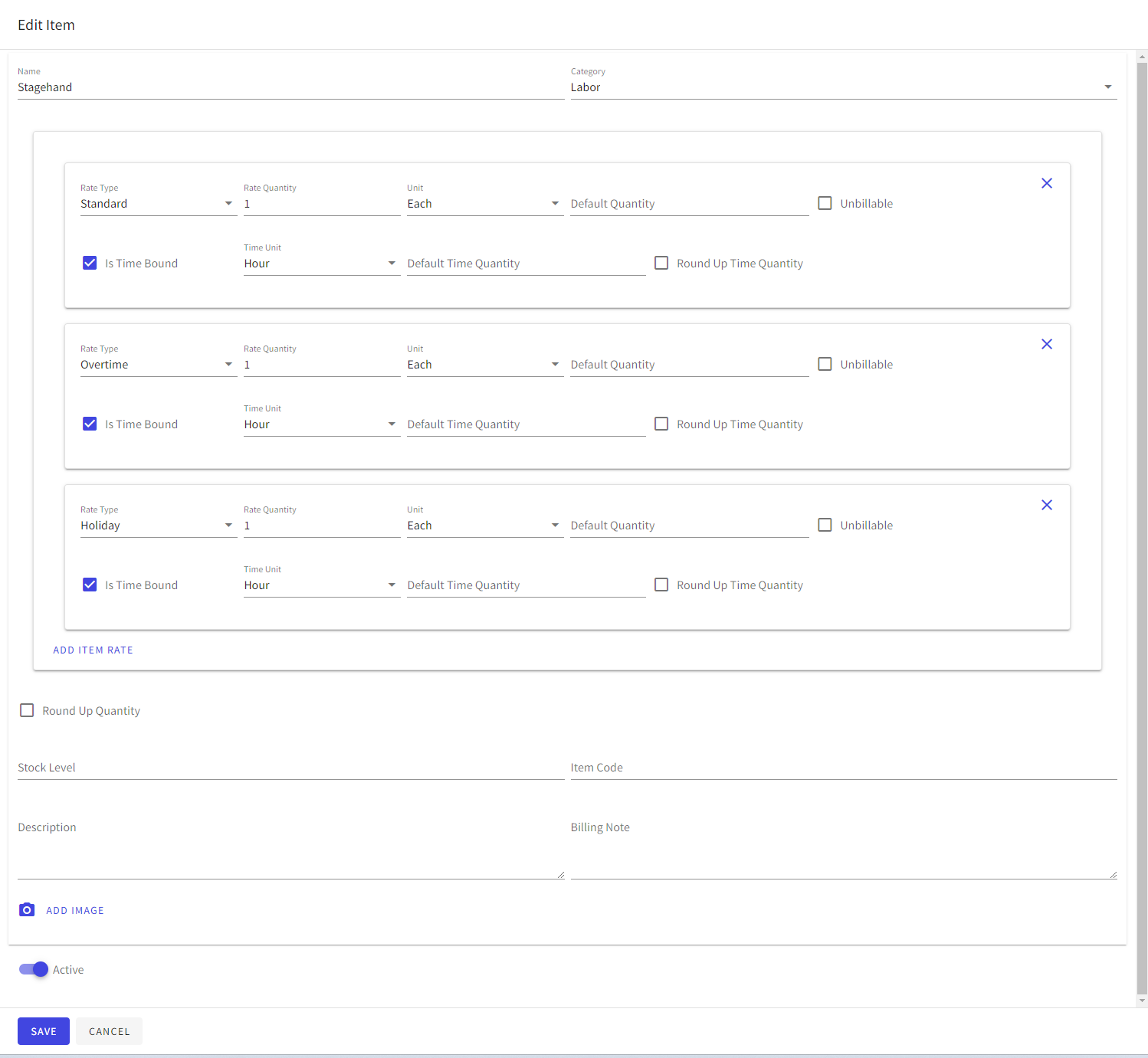The height and width of the screenshot is (1058, 1148).
Task: Enable Unbillable on the Overtime rate
Action: click(825, 364)
